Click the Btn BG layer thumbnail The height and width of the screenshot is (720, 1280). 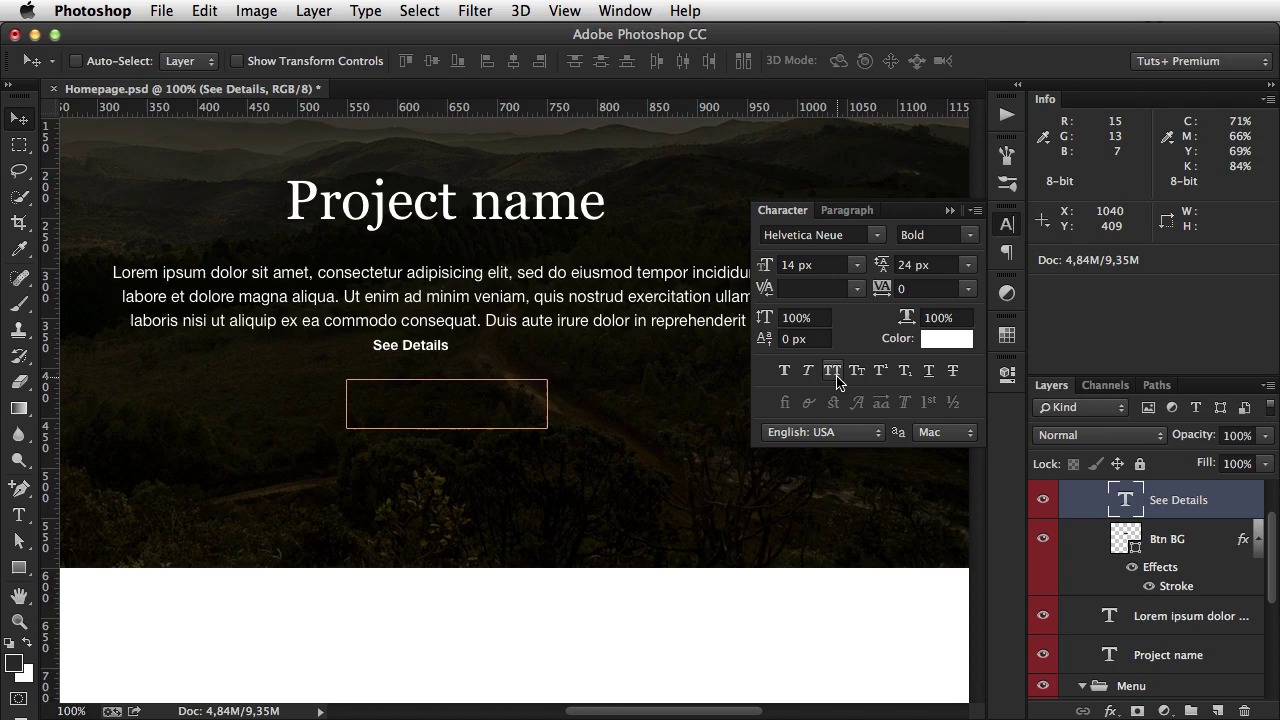1126,538
